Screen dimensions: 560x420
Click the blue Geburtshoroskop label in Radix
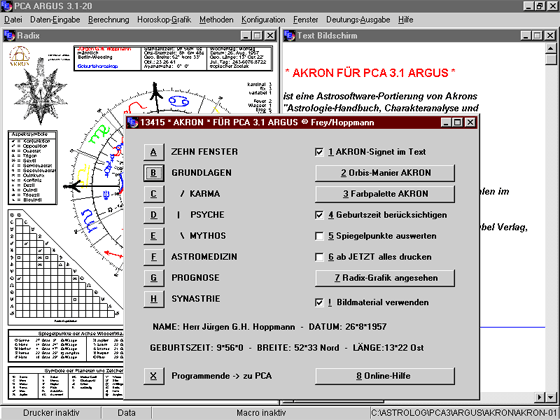98,66
